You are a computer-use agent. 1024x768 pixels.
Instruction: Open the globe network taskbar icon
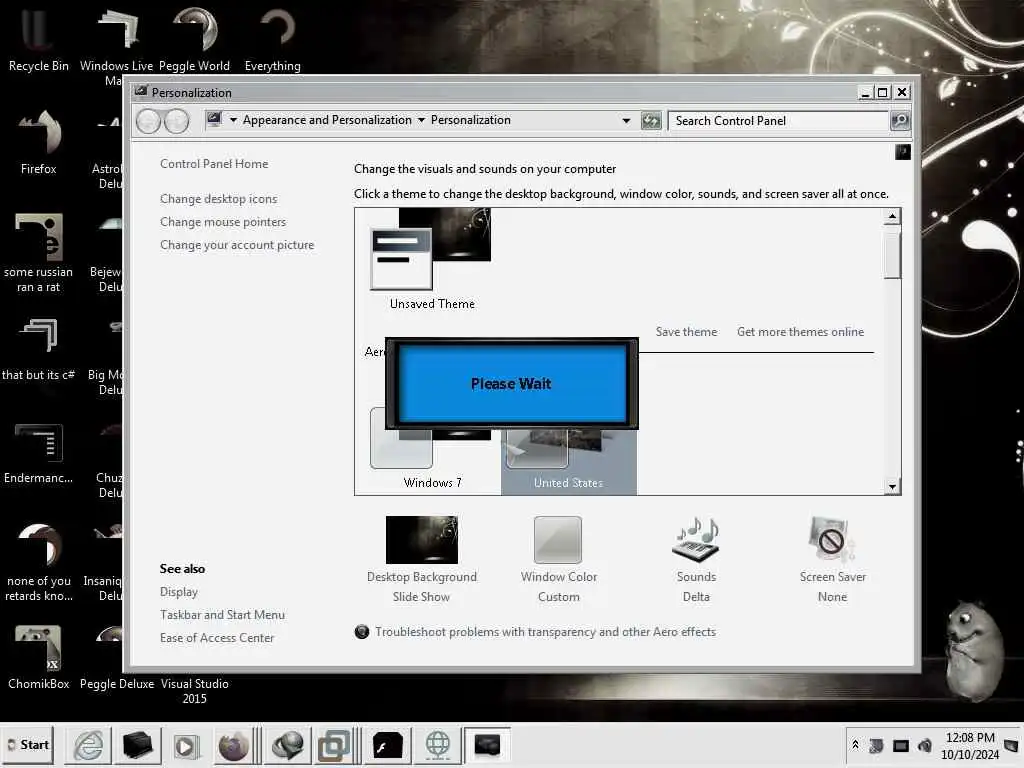[438, 745]
